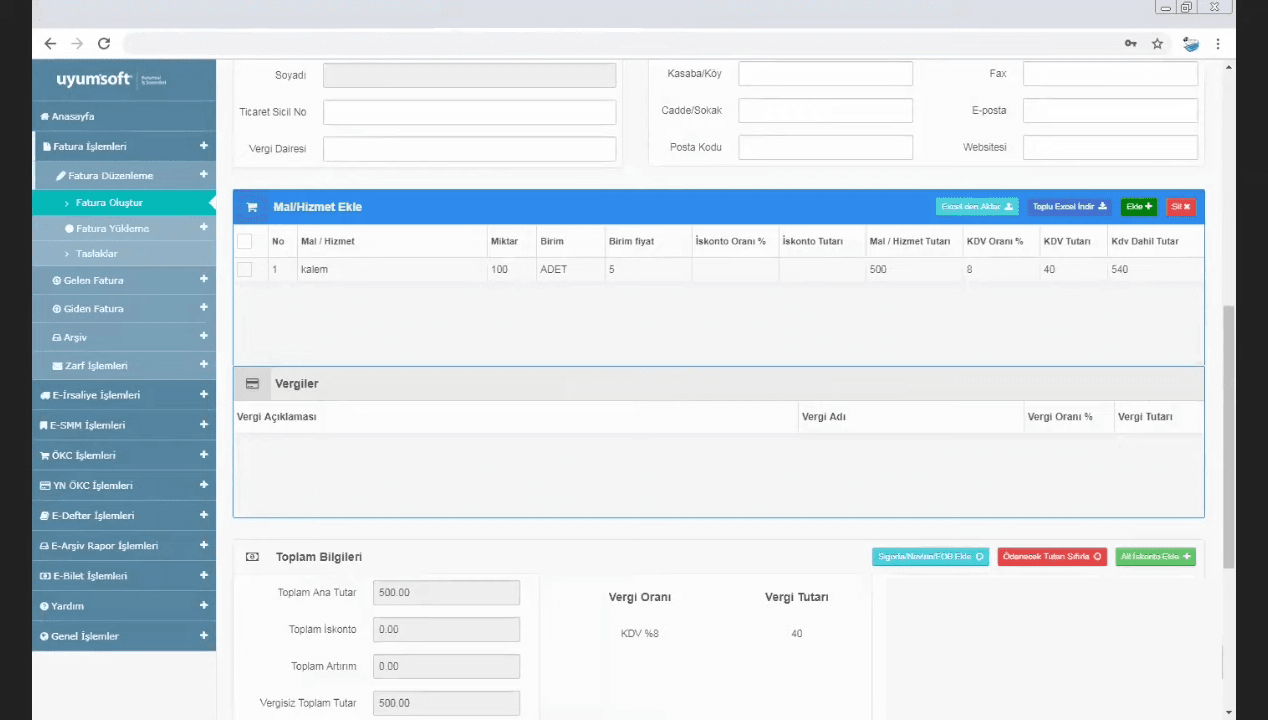Click the Posta Kodu field

(825, 147)
